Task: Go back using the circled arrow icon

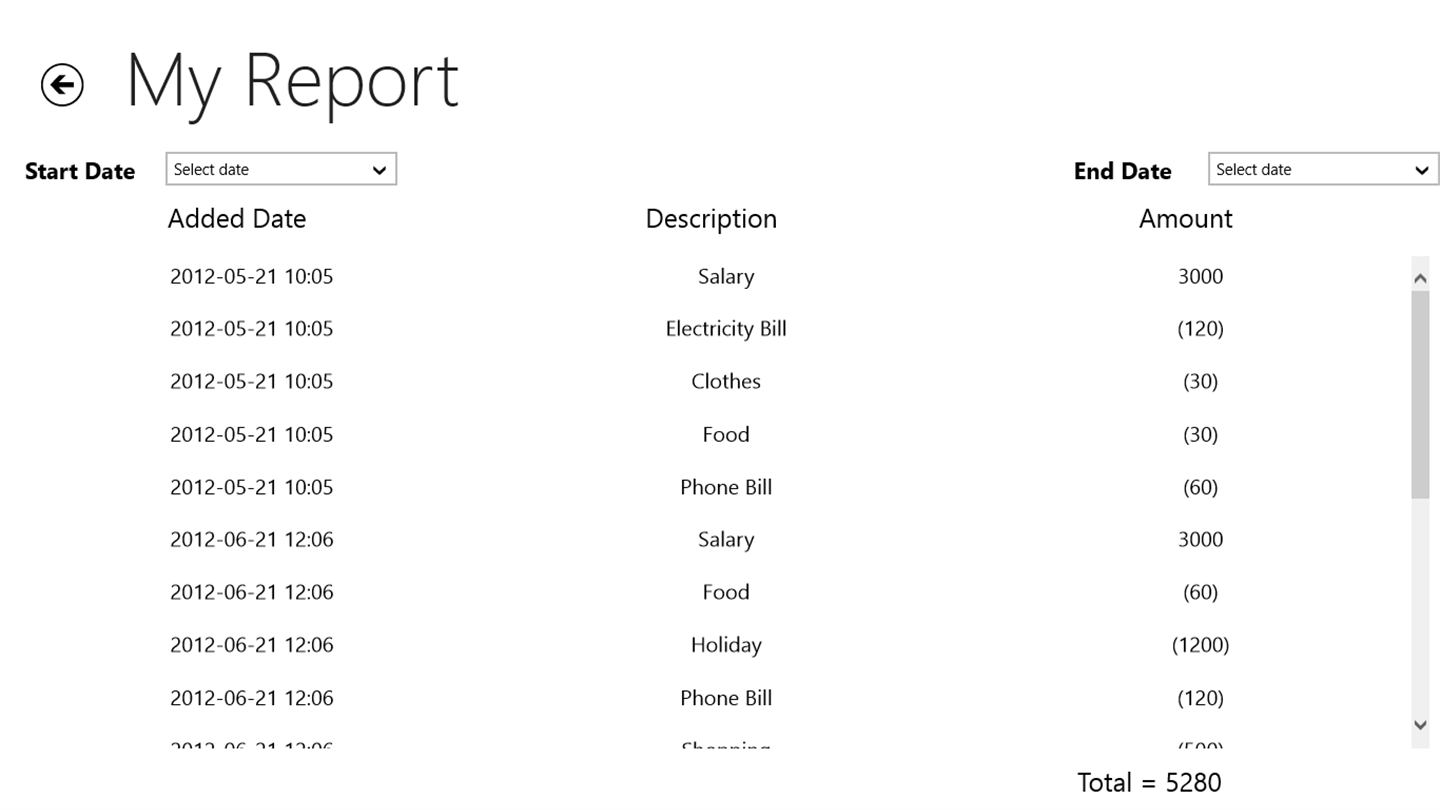Action: tap(62, 85)
